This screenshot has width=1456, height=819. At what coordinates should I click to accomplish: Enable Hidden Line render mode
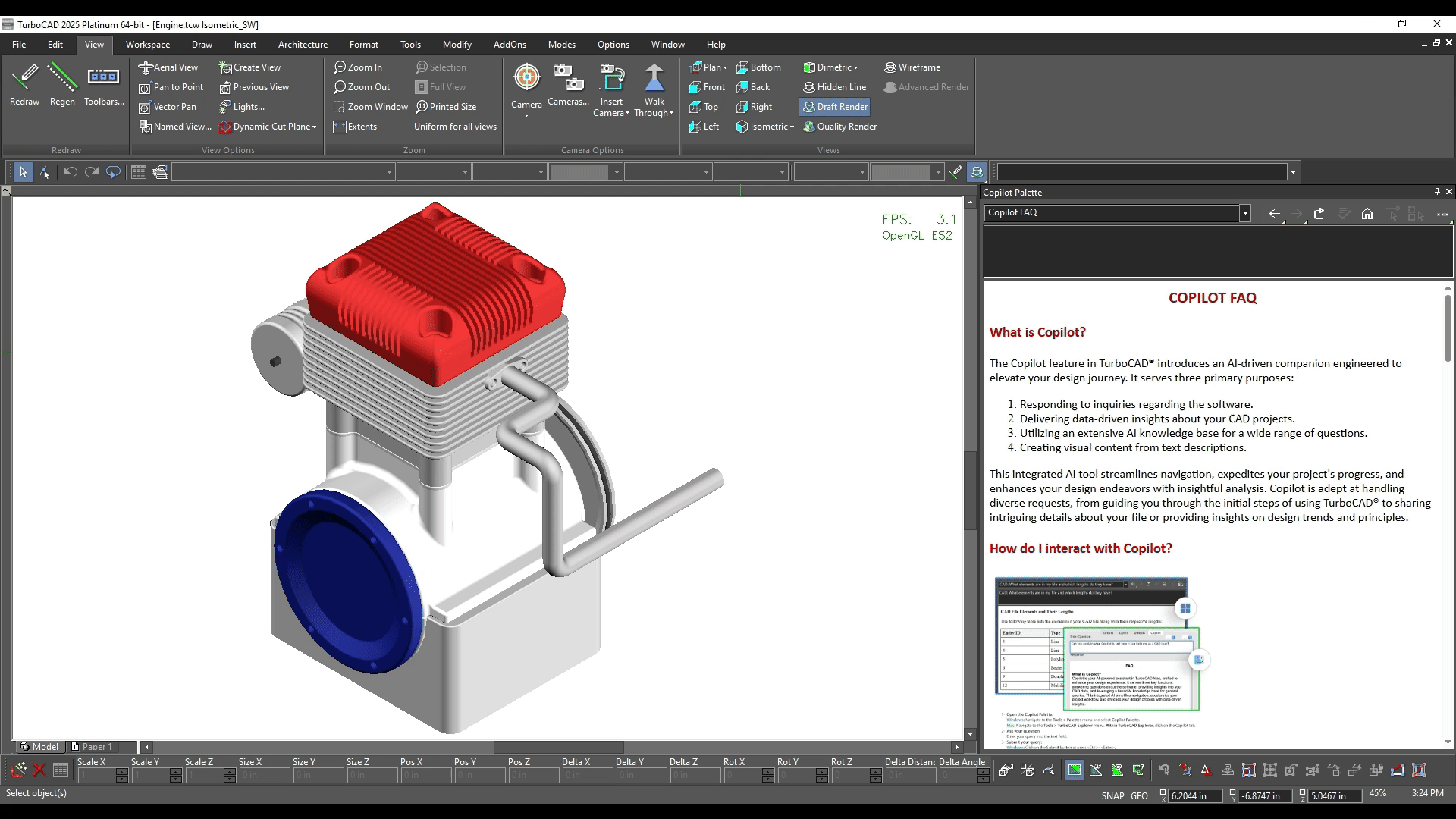point(834,87)
